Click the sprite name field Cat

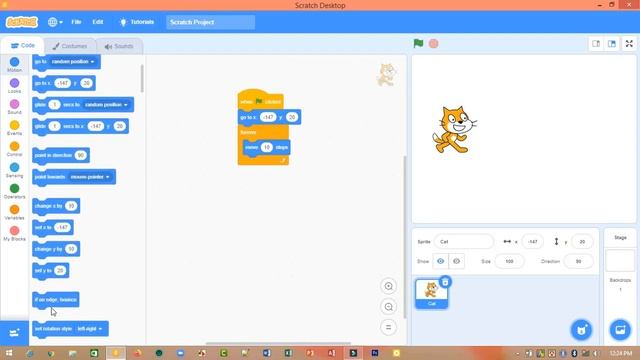[464, 242]
